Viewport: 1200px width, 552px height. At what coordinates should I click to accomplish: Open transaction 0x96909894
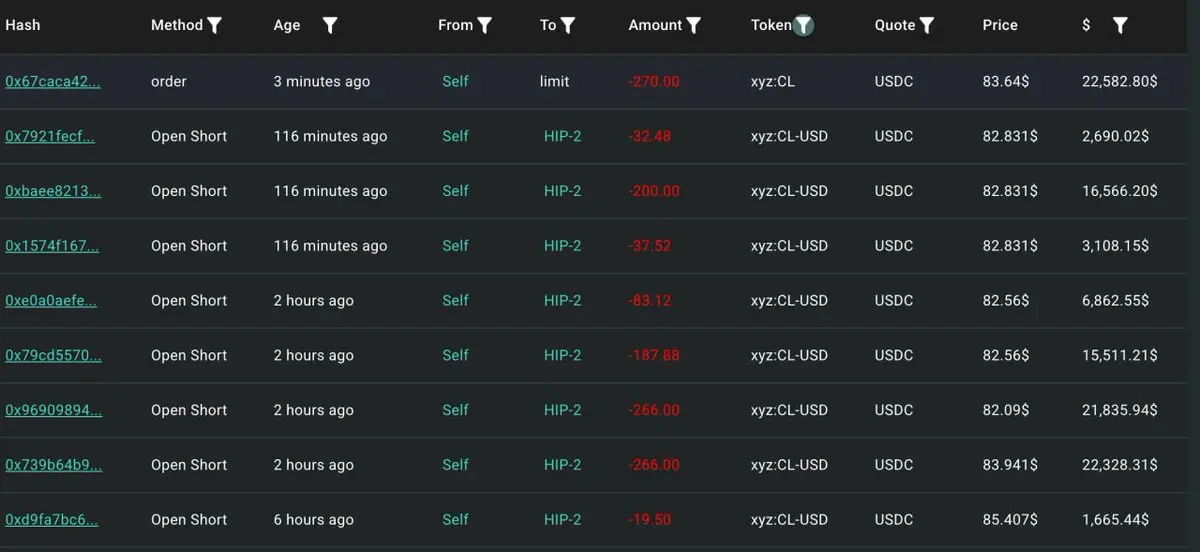53,410
